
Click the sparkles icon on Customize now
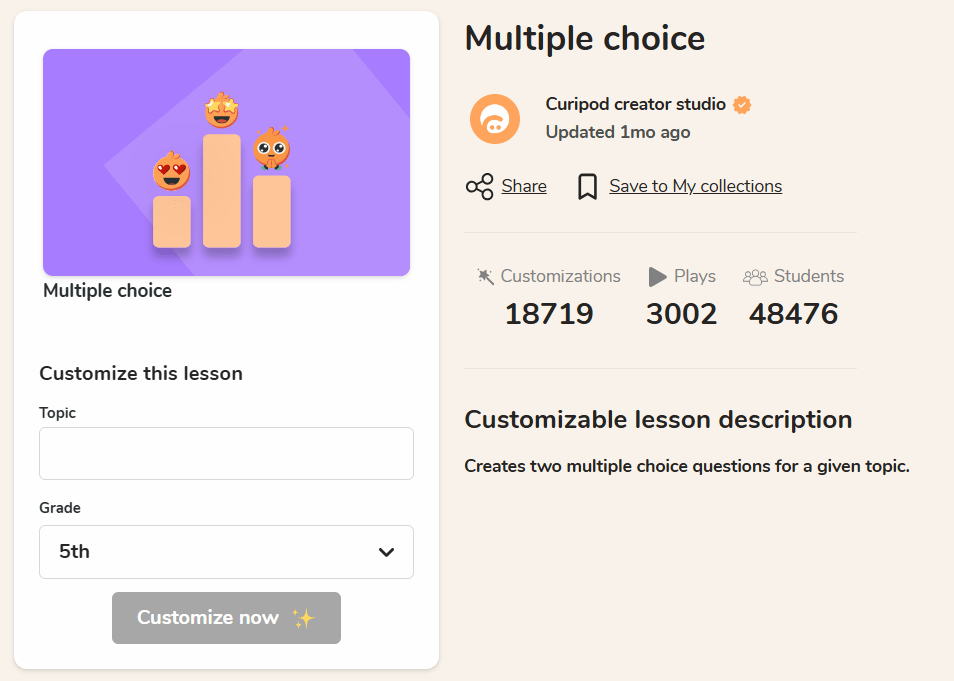pyautogui.click(x=303, y=618)
